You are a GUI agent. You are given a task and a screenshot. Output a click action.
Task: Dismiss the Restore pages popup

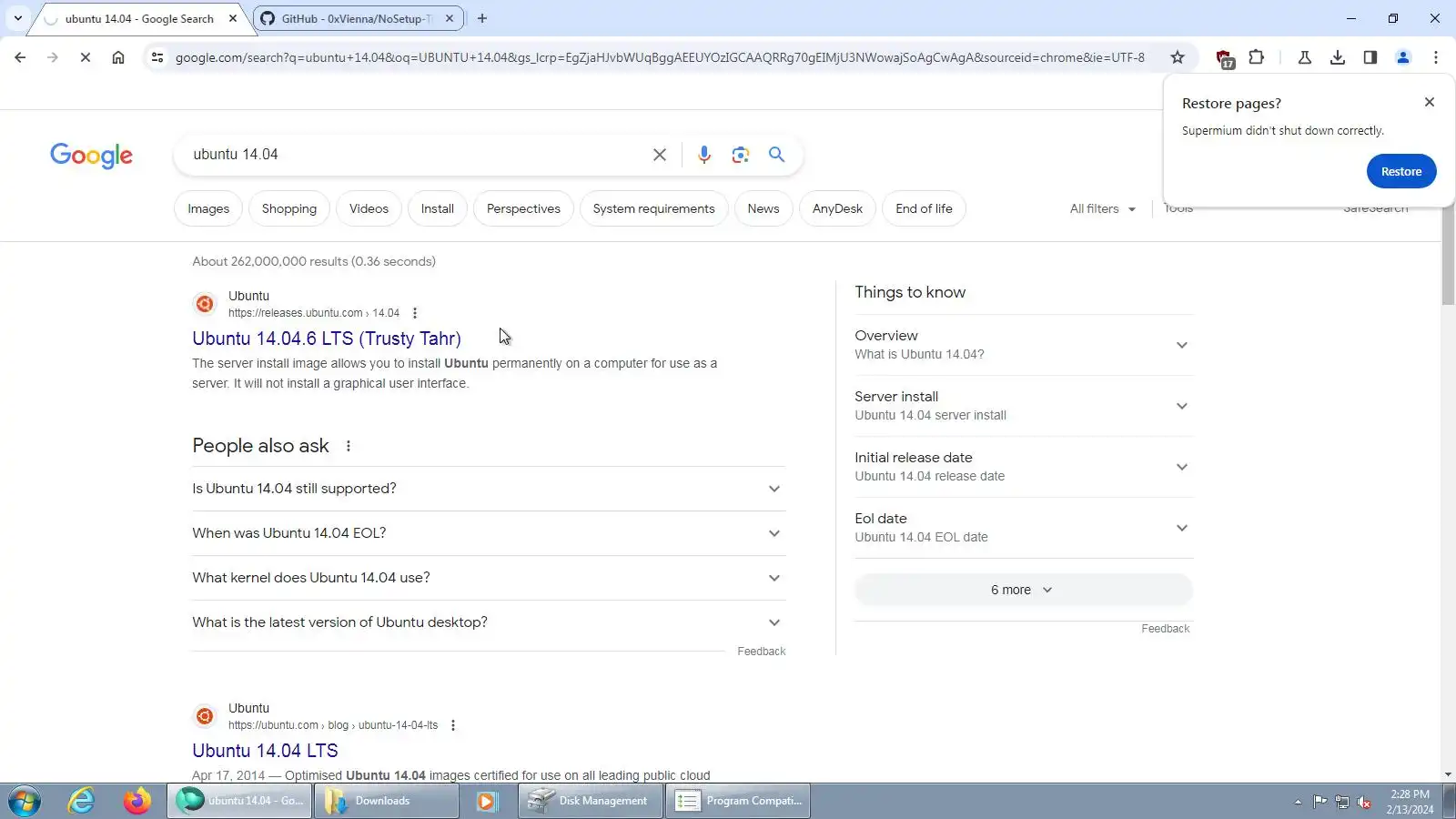(1430, 102)
